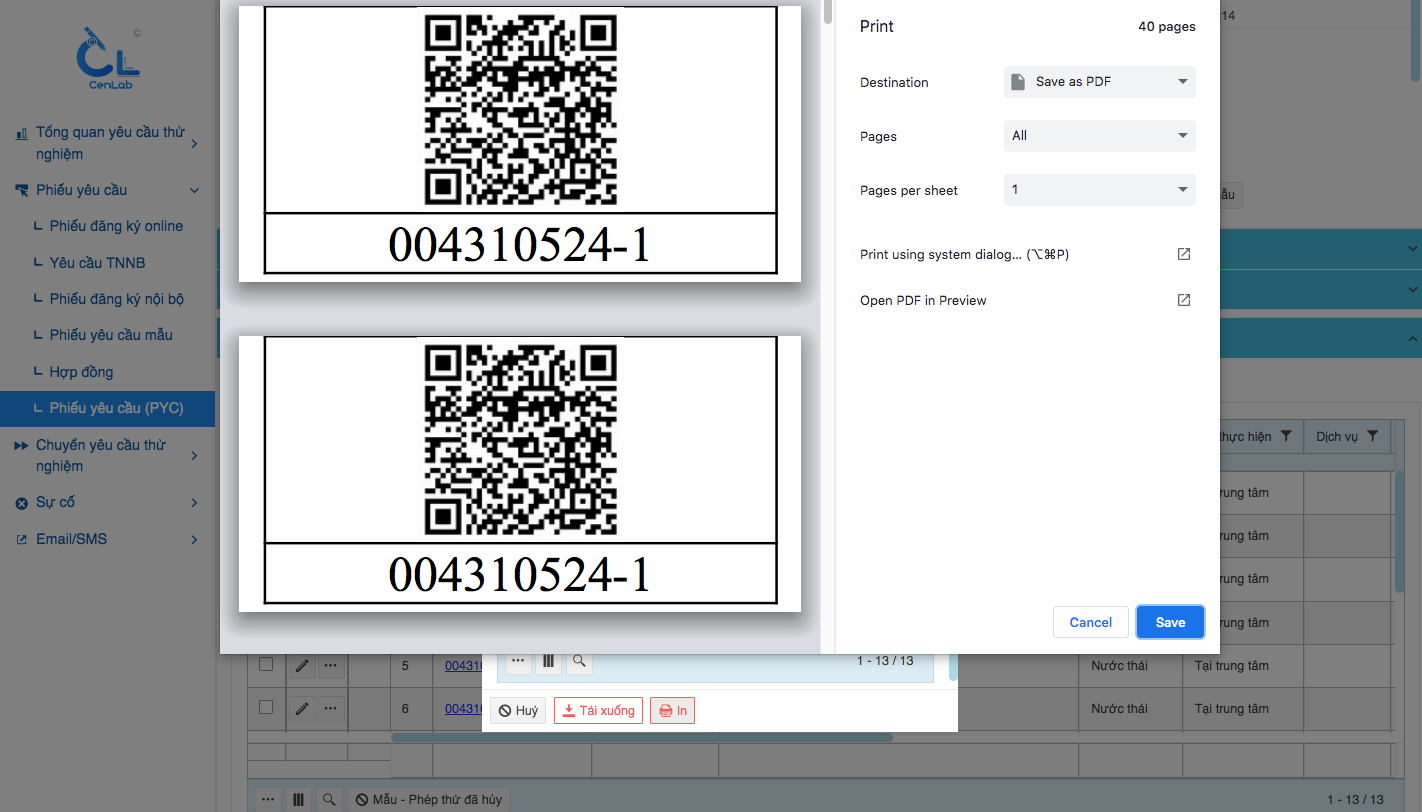Open the 0043 sample link in row 6

pos(463,709)
